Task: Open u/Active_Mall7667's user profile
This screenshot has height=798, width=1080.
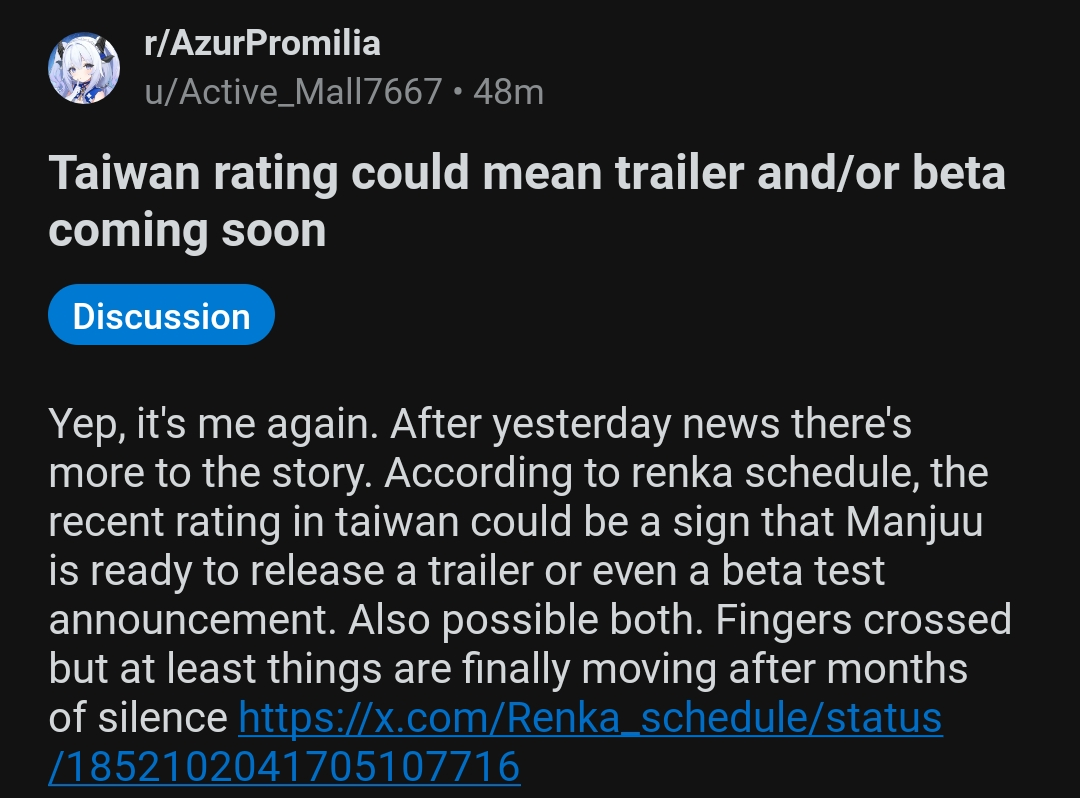Action: tap(293, 92)
